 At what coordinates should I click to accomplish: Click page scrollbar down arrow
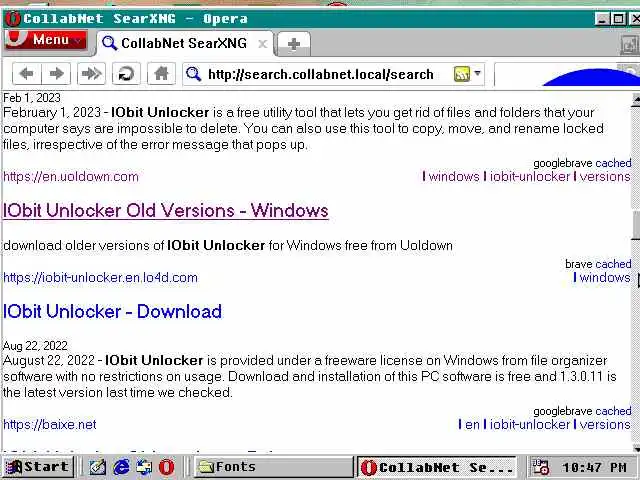click(636, 448)
